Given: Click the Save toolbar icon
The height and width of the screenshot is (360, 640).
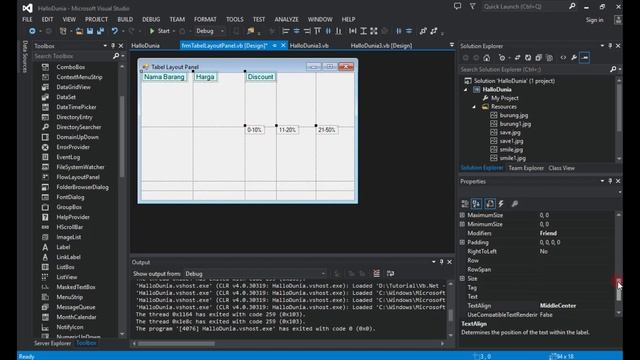Looking at the screenshot, I should (x=90, y=31).
